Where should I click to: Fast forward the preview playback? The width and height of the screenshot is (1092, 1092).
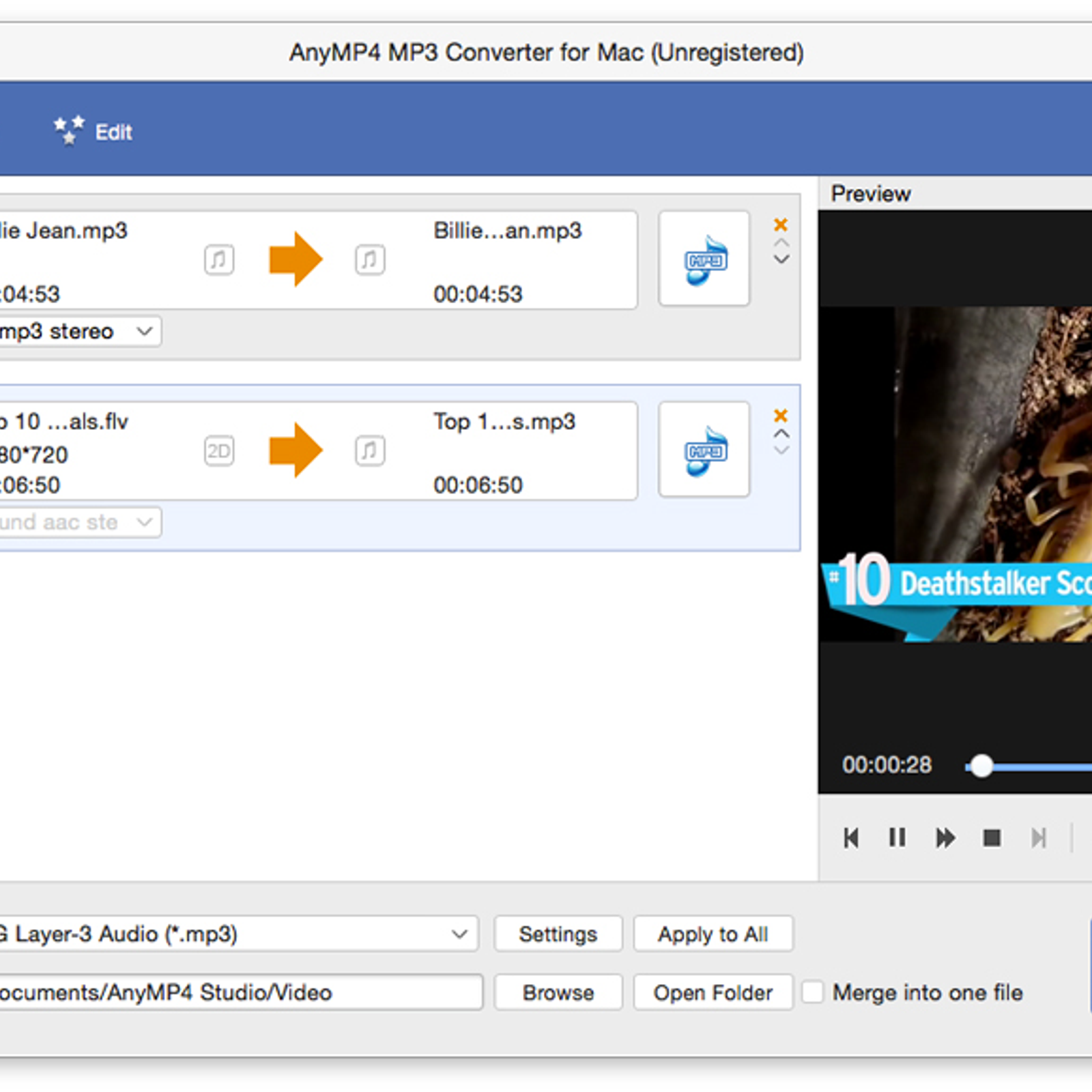(x=945, y=837)
